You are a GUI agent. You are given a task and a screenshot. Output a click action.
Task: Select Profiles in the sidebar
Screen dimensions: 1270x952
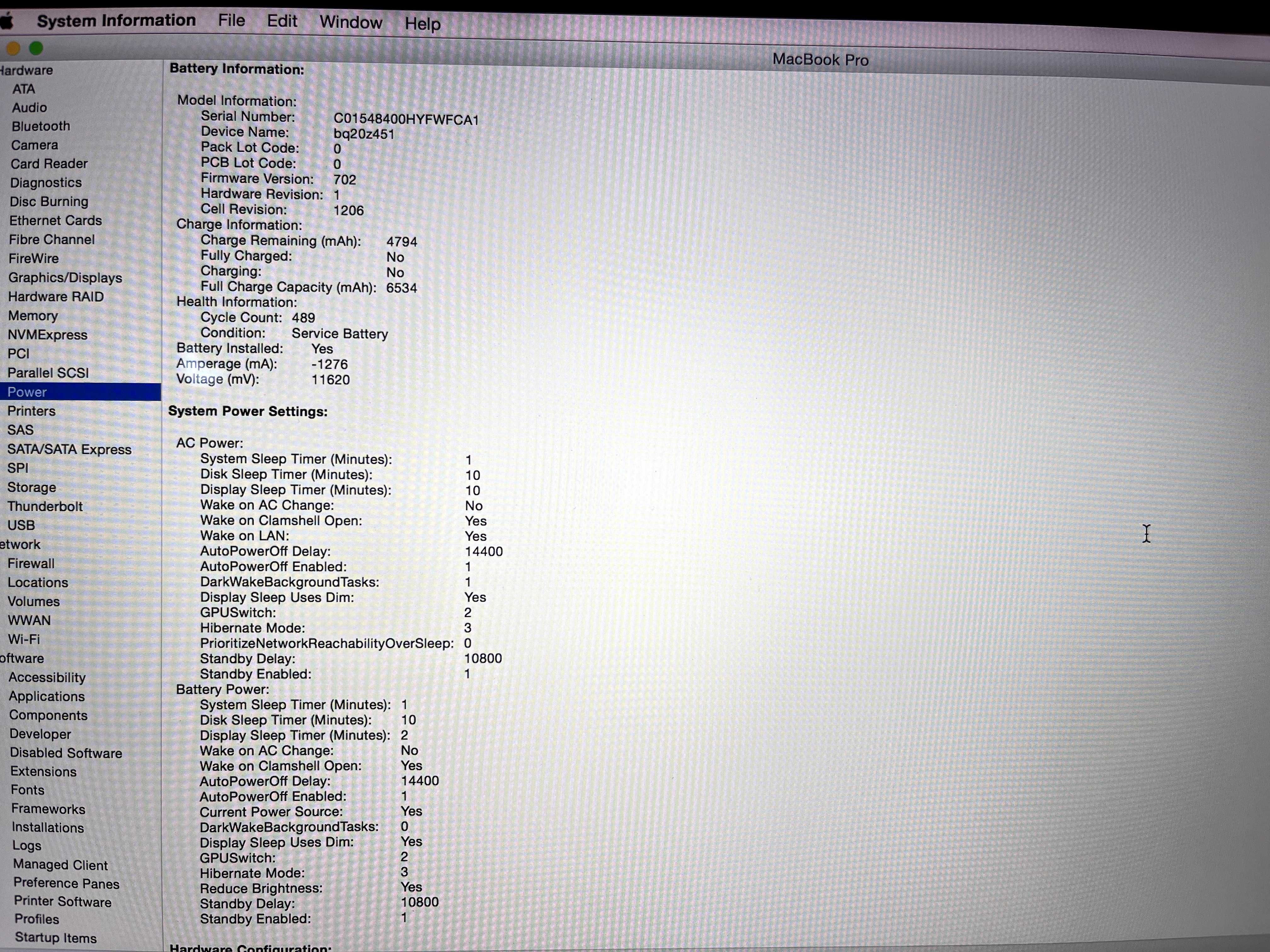pos(37,919)
